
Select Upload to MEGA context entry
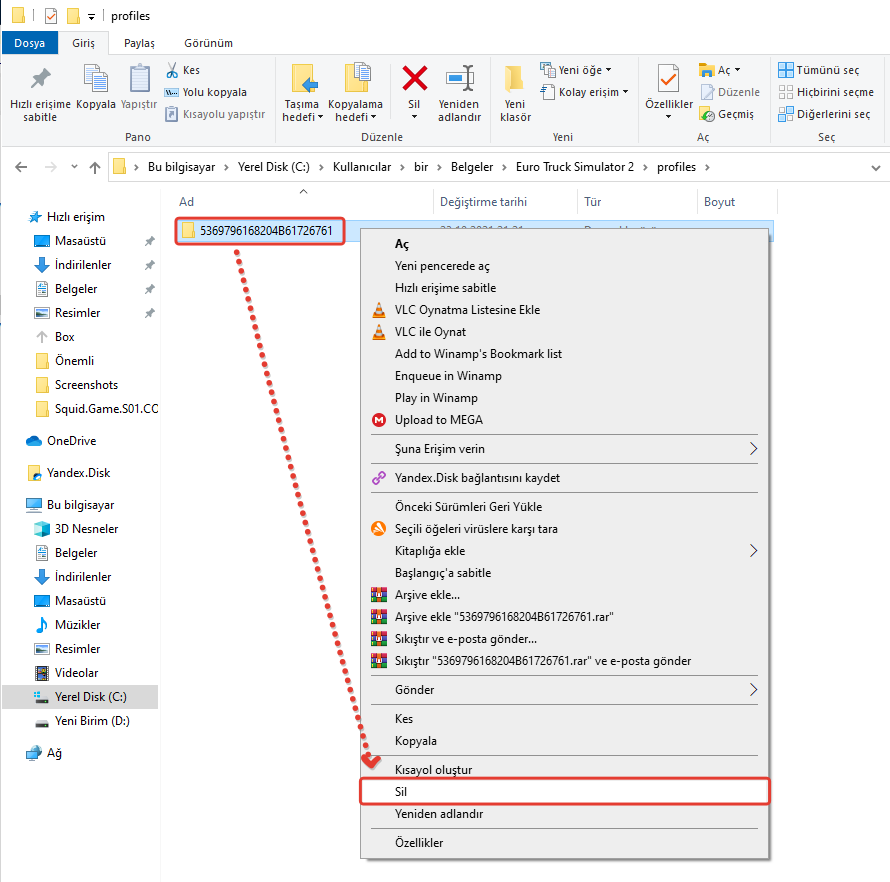(565, 420)
